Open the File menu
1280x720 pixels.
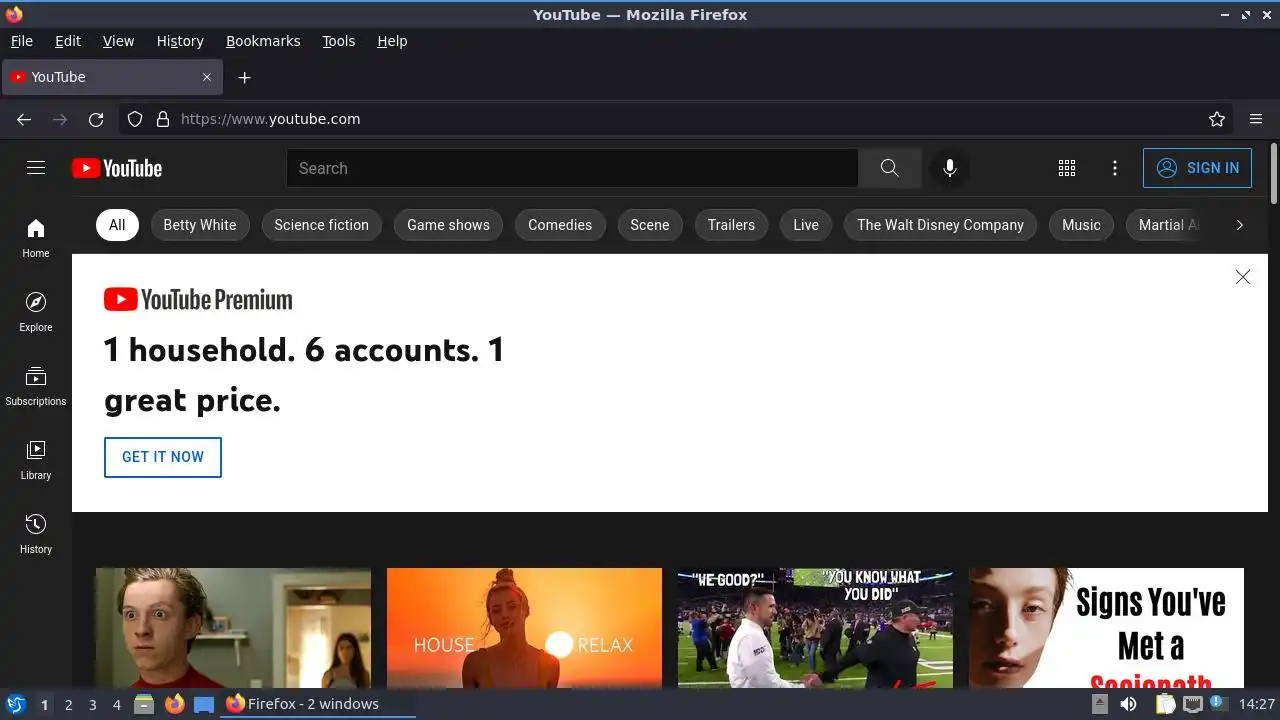tap(22, 41)
